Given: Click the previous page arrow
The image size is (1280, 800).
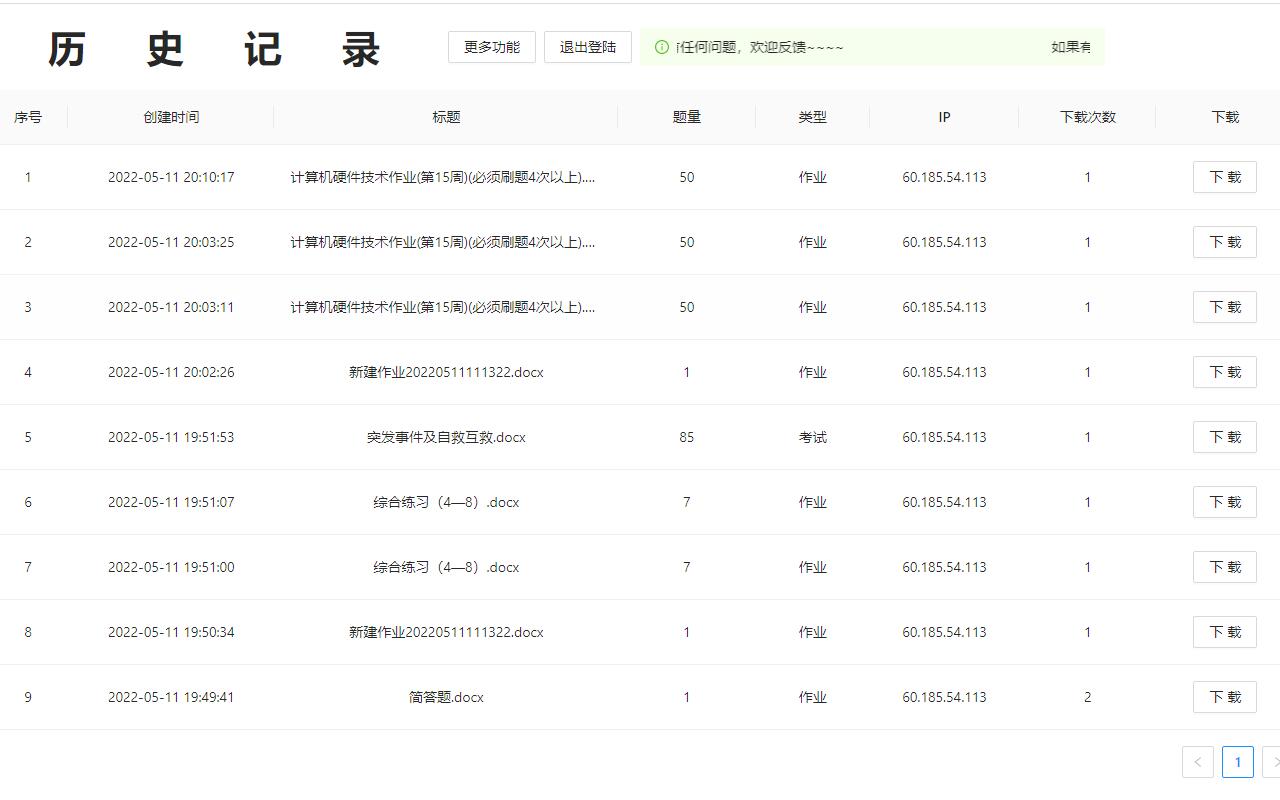Looking at the screenshot, I should pos(1197,761).
